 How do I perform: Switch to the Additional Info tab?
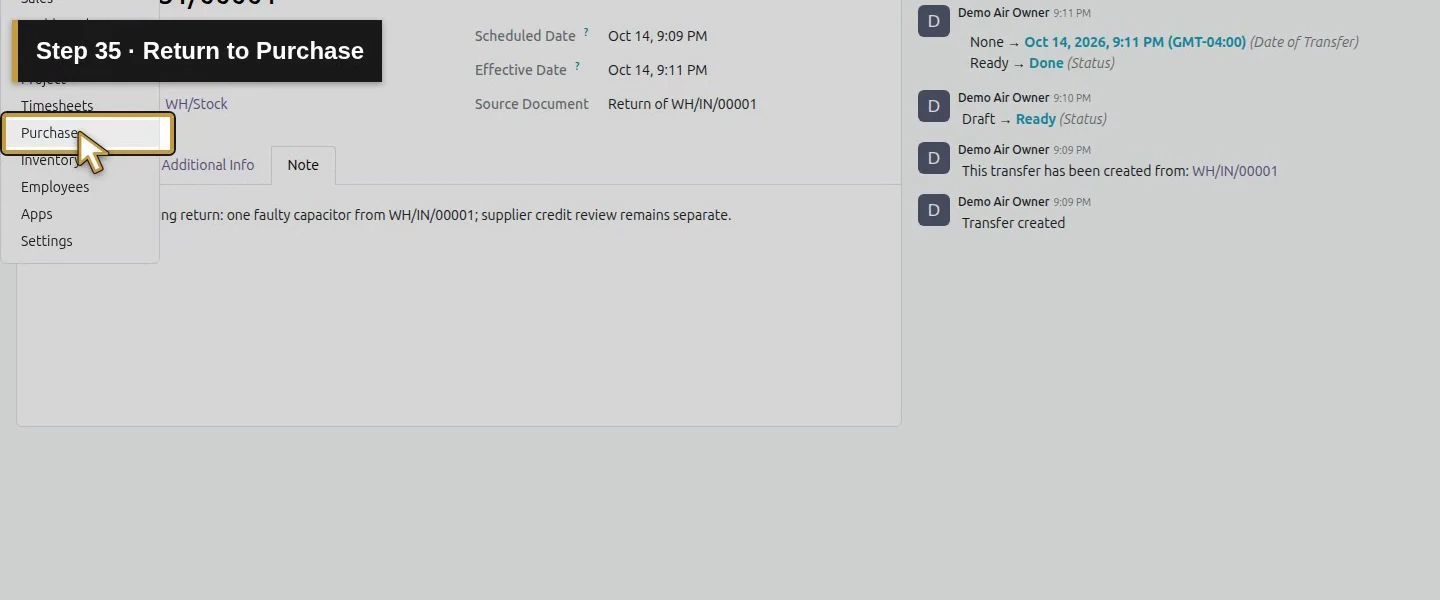click(x=208, y=165)
